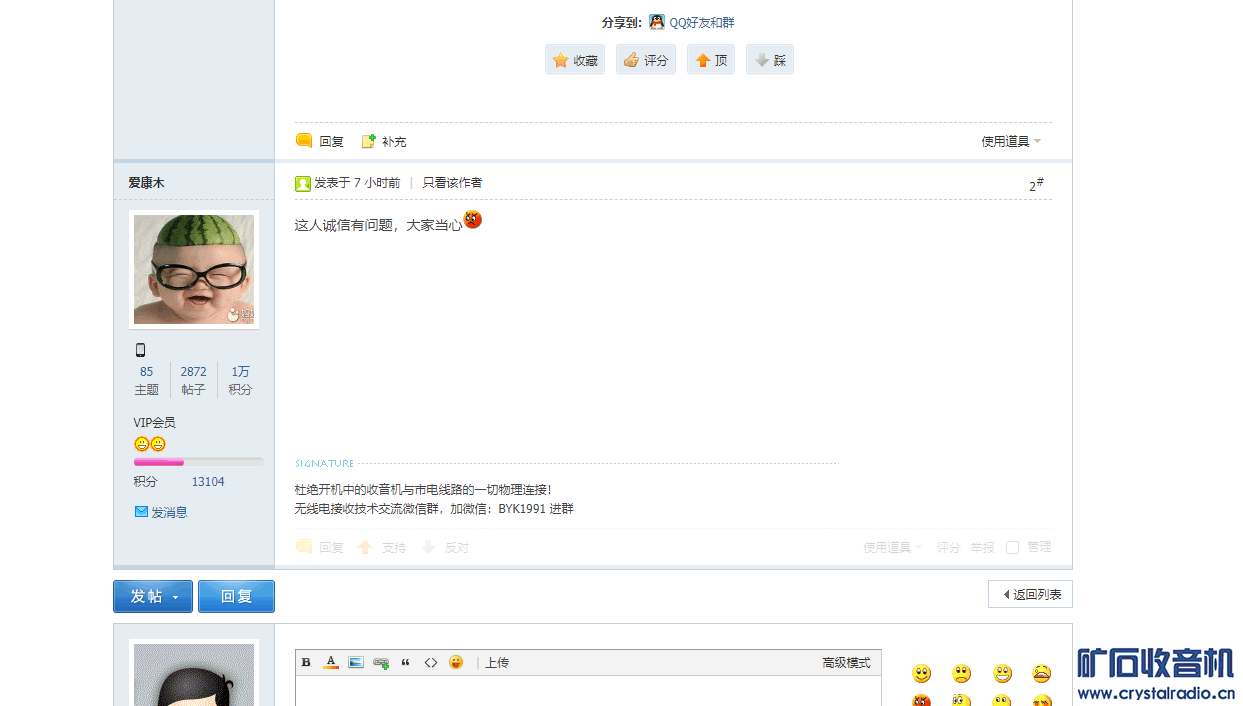
Task: Filter with 只看该作者
Action: point(452,183)
